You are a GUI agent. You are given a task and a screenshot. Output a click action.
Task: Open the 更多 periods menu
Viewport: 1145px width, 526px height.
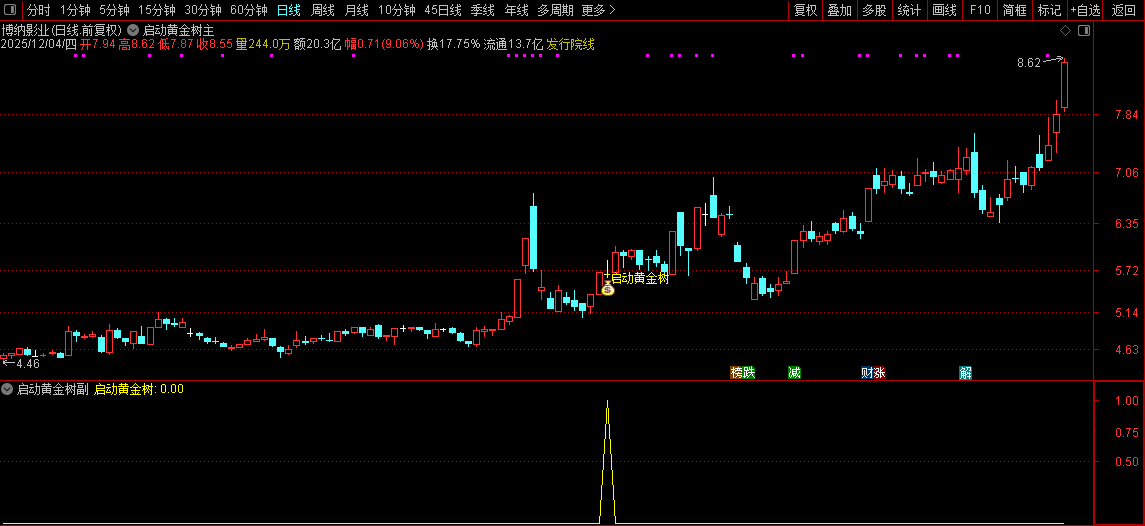(x=599, y=10)
